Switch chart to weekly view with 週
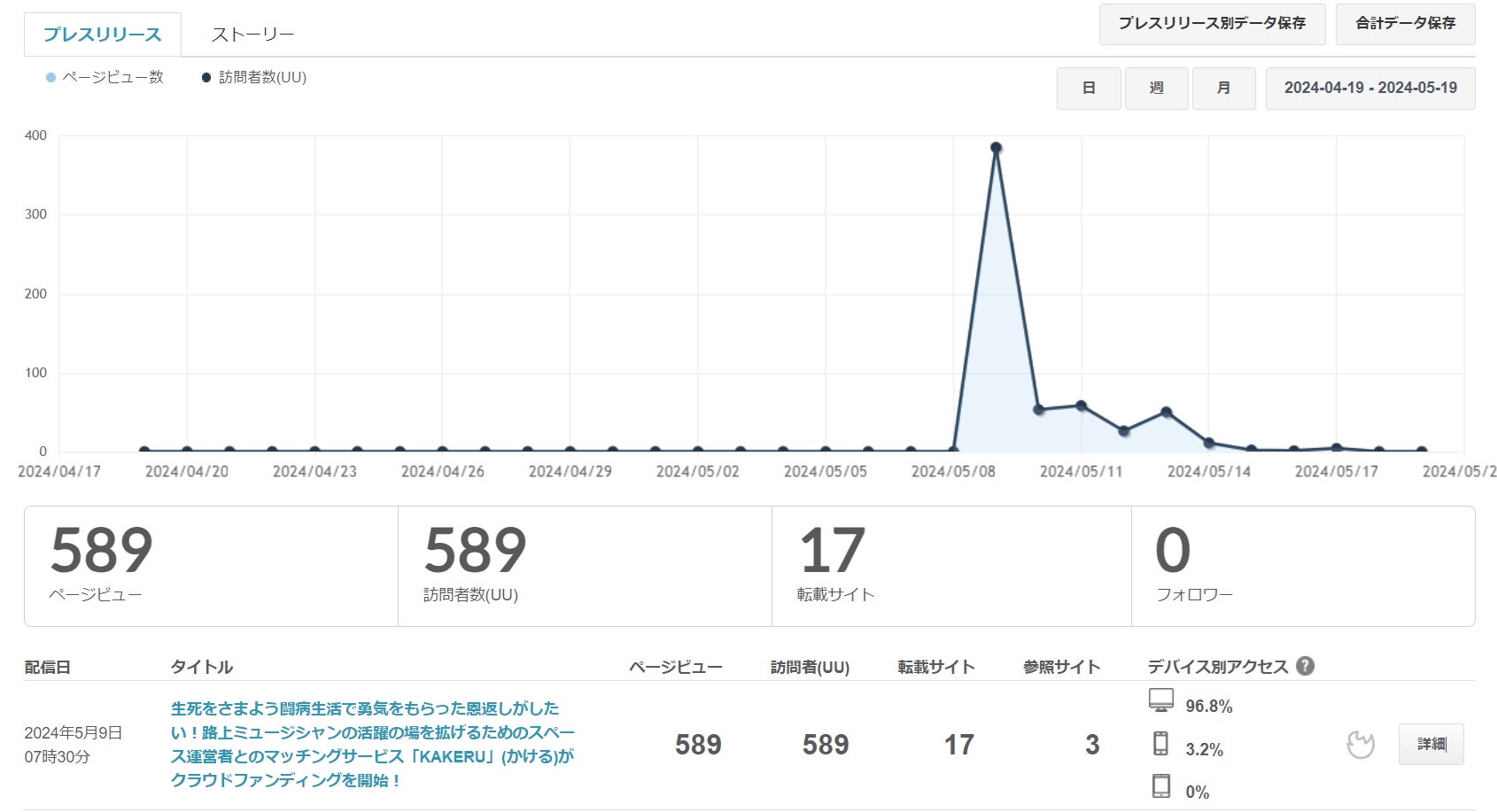The image size is (1497, 812). coord(1156,89)
